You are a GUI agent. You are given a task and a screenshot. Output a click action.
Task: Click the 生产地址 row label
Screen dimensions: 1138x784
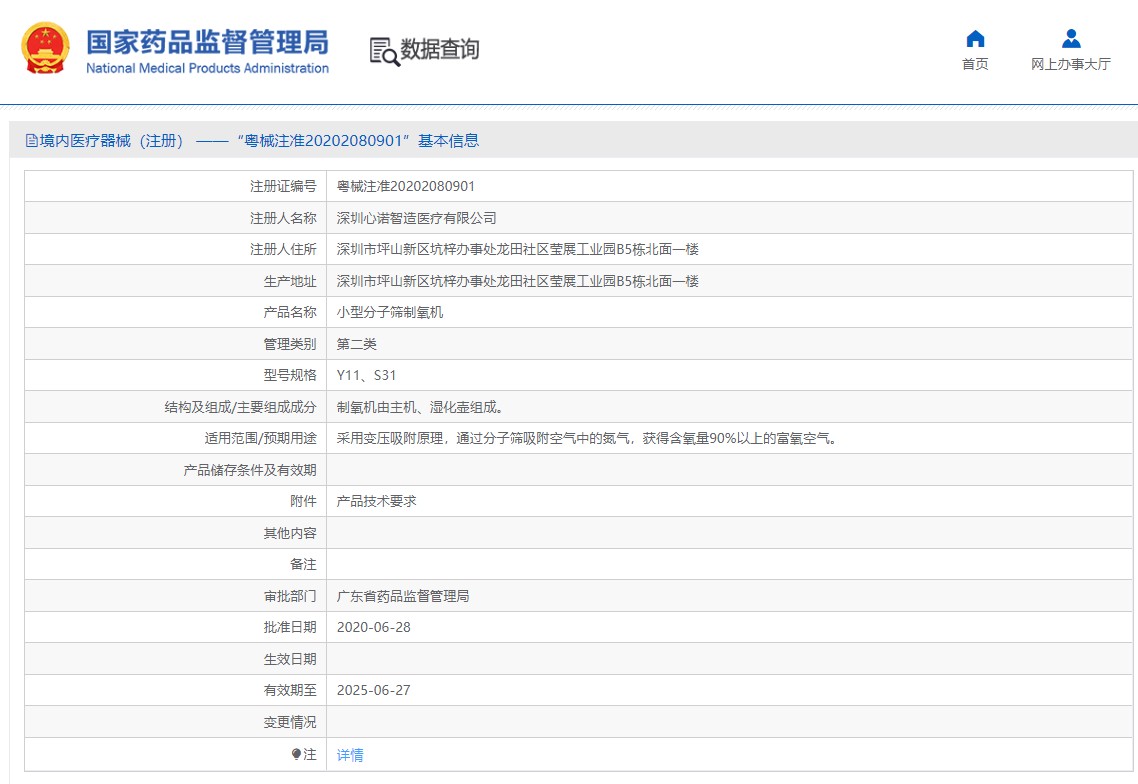[x=290, y=281]
